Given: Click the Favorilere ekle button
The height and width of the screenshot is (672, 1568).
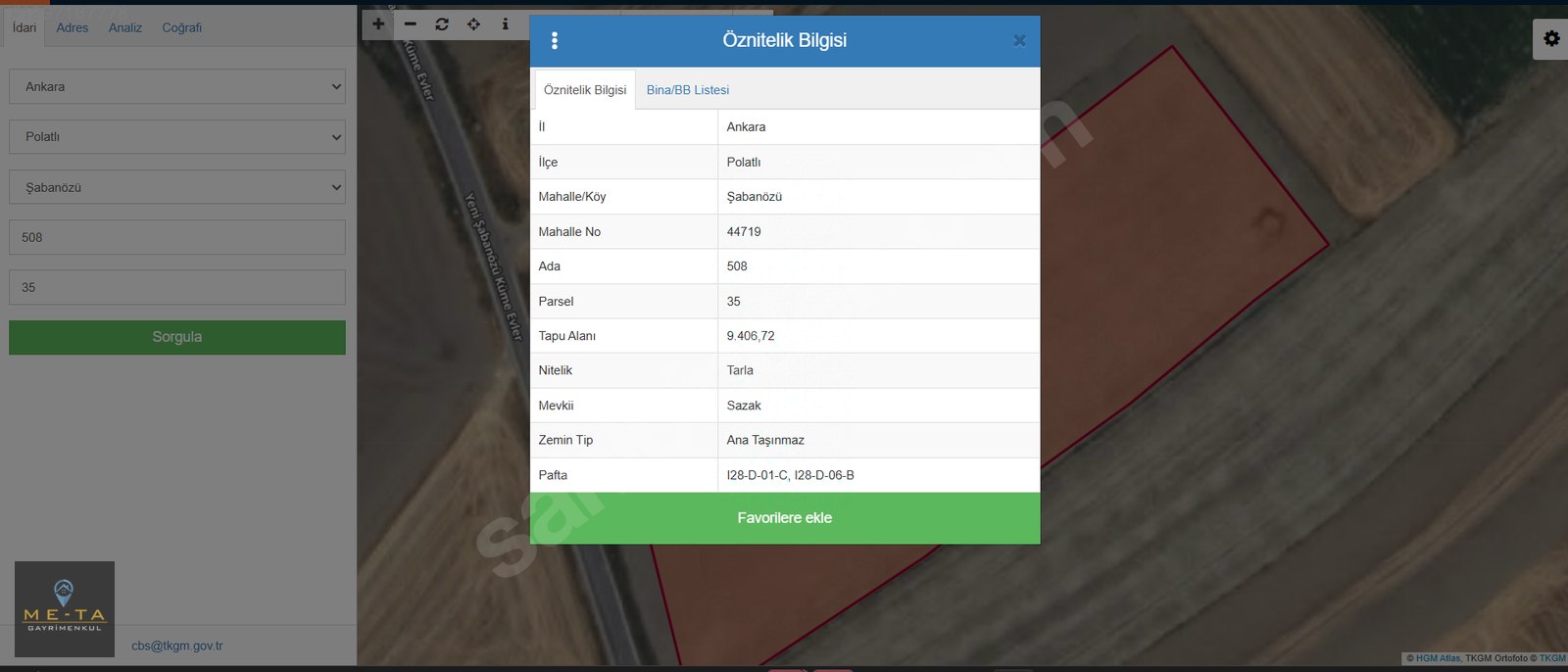Looking at the screenshot, I should pyautogui.click(x=785, y=518).
